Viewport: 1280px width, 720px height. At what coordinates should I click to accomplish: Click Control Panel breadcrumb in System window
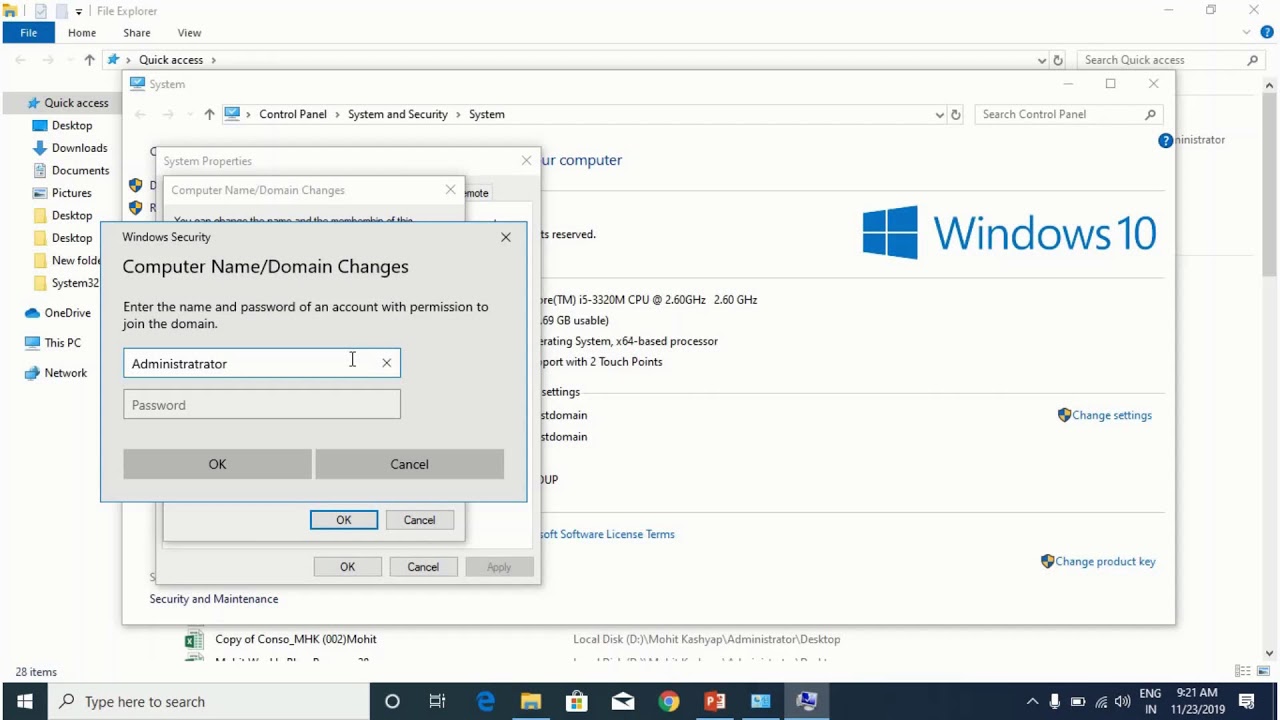(x=293, y=114)
